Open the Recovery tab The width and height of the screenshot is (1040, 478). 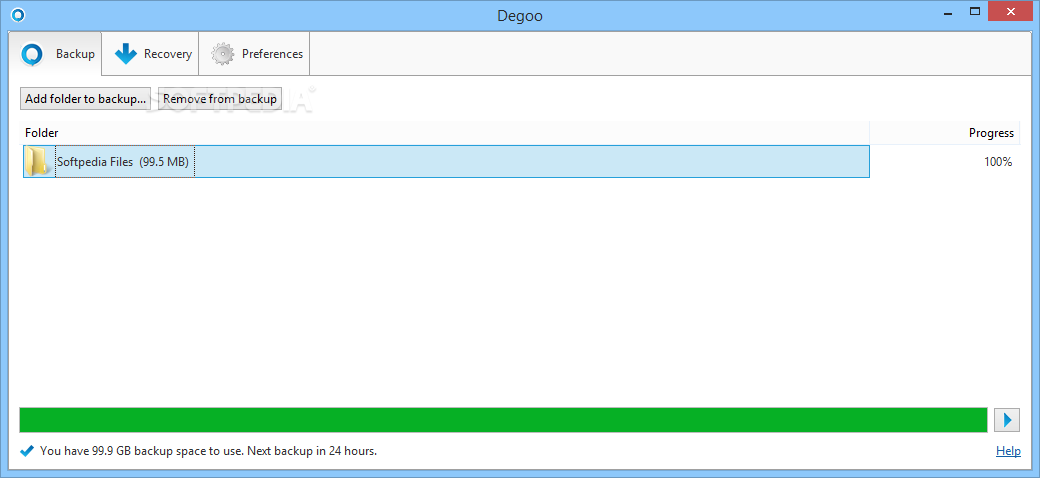tap(151, 54)
